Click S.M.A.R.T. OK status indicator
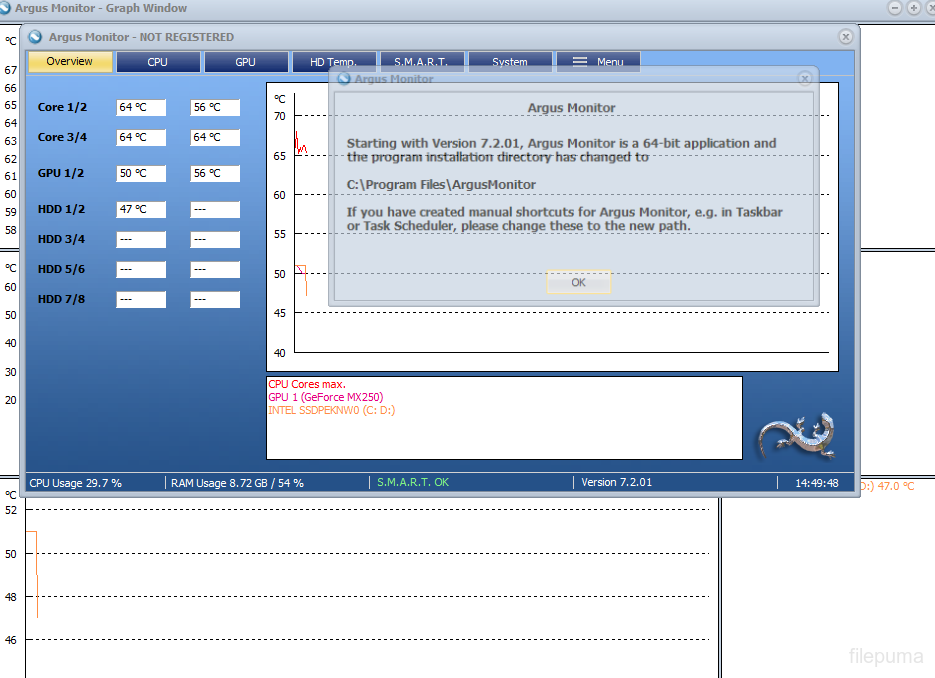Screen dimensions: 935x678 pyautogui.click(x=413, y=482)
